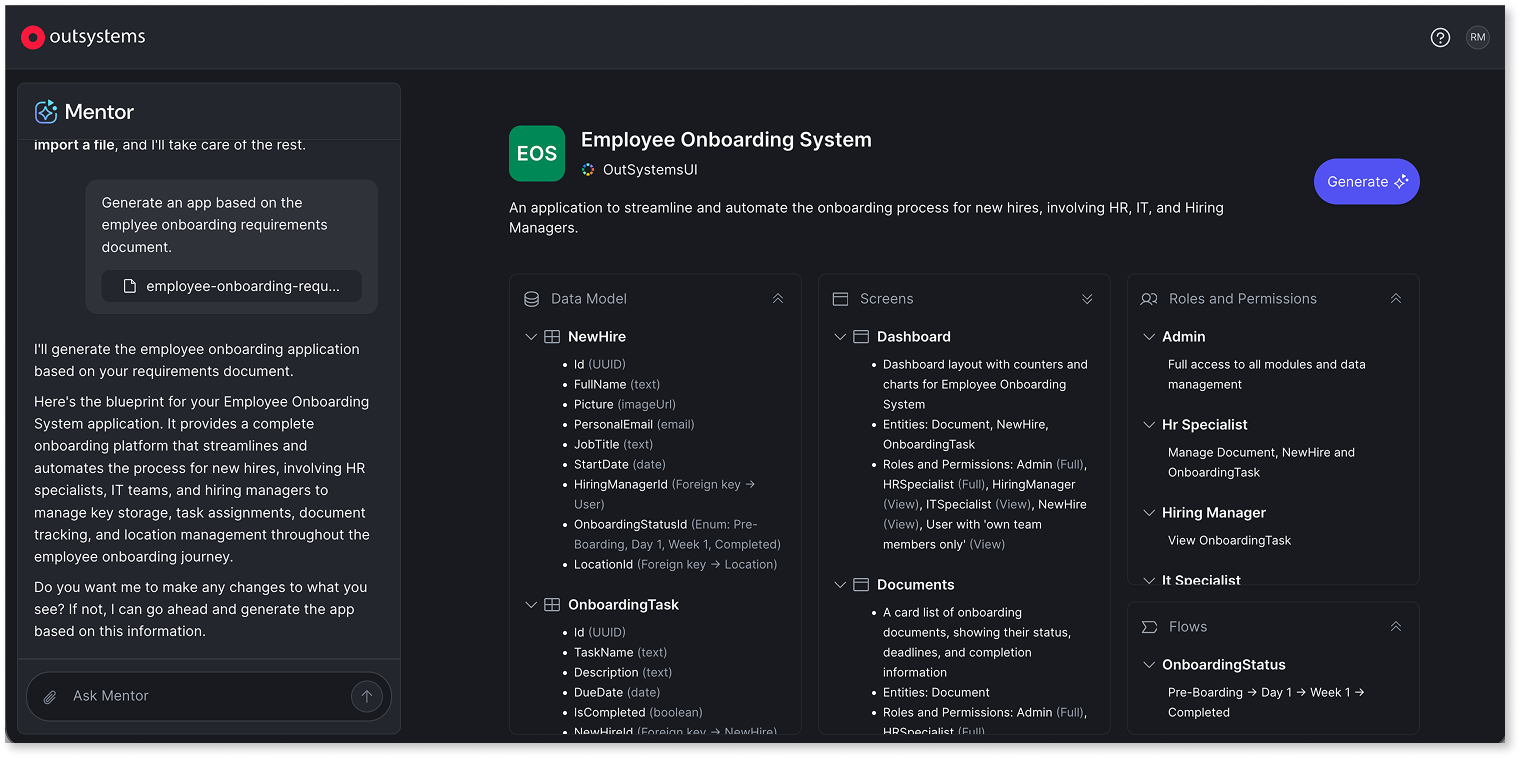Screen dimensions: 1520x758
Task: Open the RM user avatar menu
Action: pos(1477,38)
